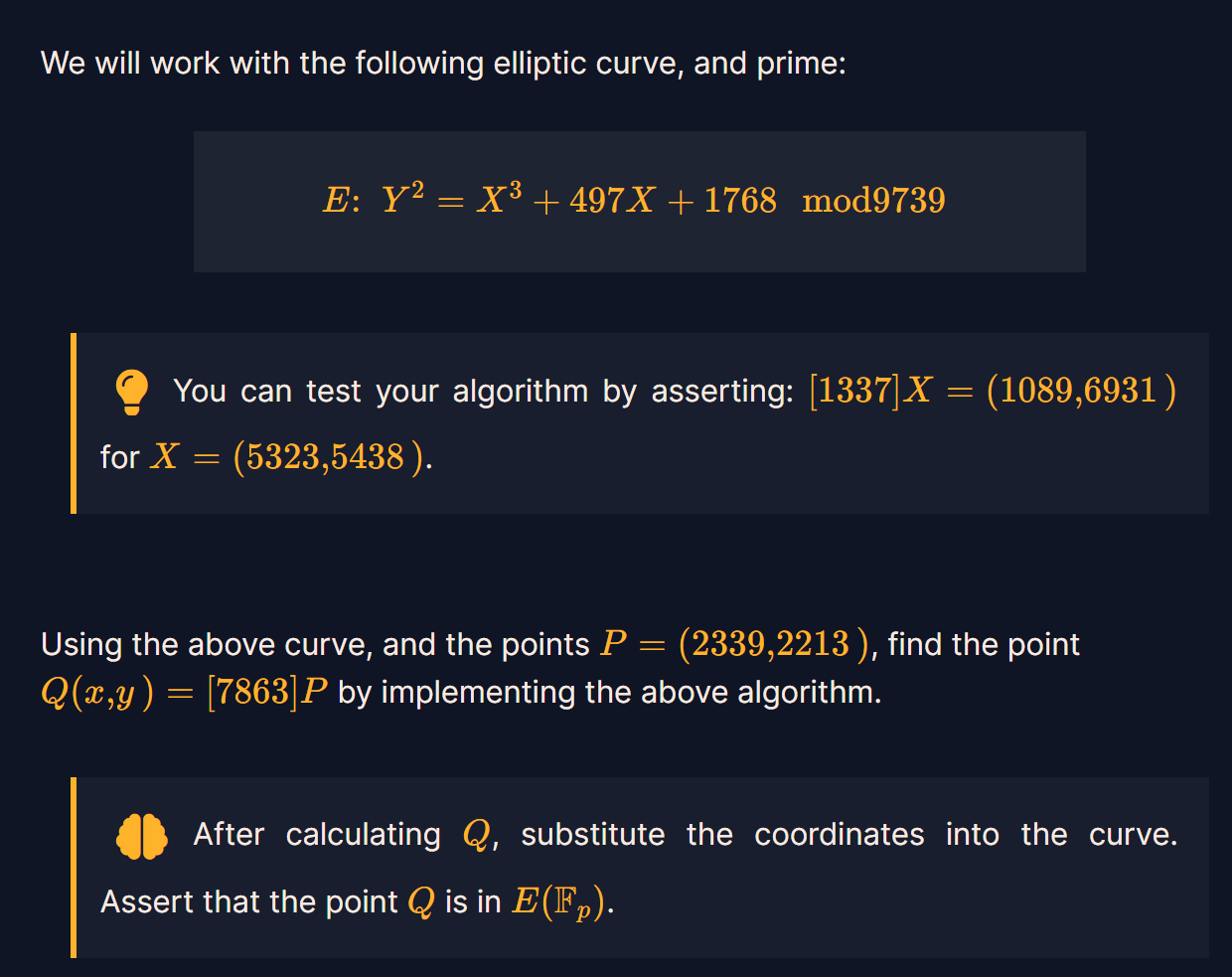Click the intro sentence about elliptic curve and prime
Image resolution: width=1232 pixels, height=977 pixels.
443,64
